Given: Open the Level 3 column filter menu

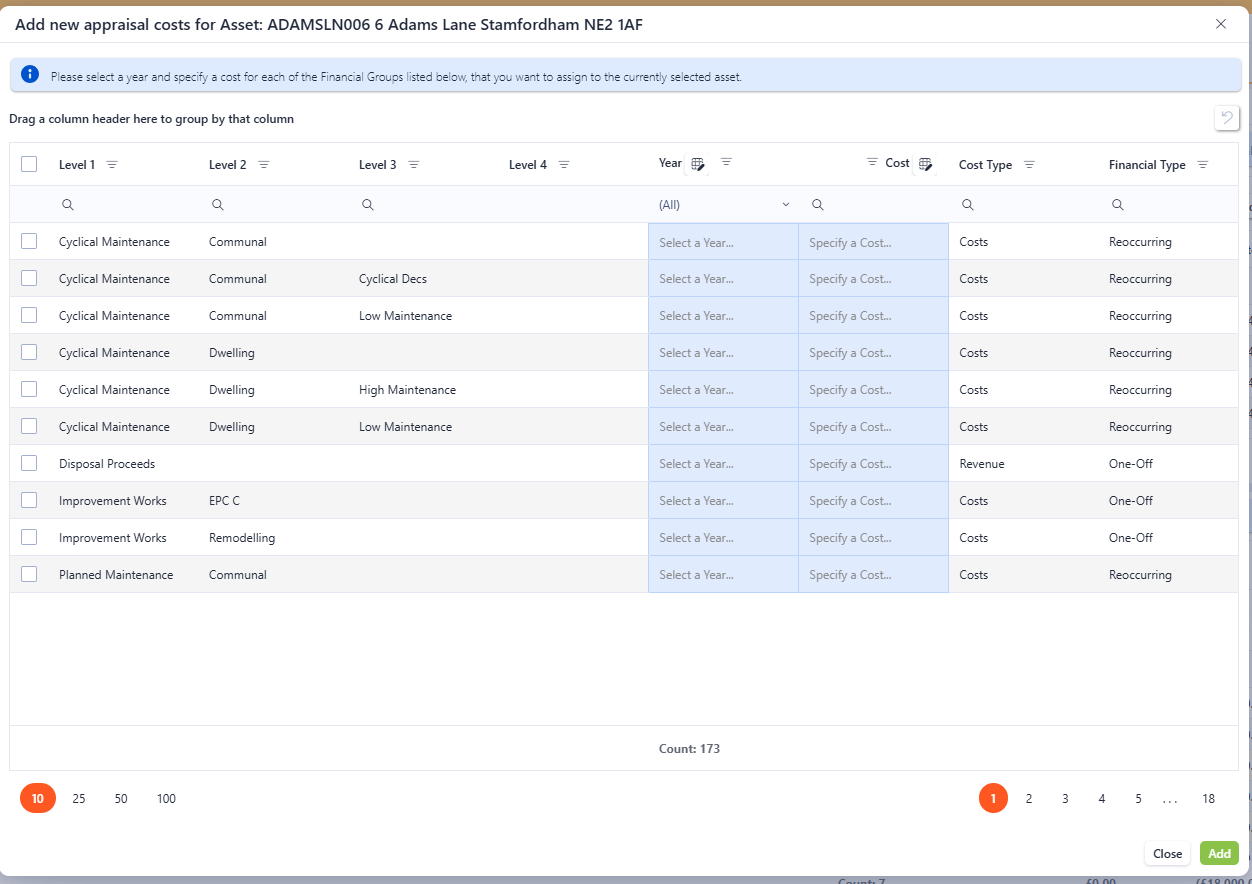Looking at the screenshot, I should [x=414, y=165].
